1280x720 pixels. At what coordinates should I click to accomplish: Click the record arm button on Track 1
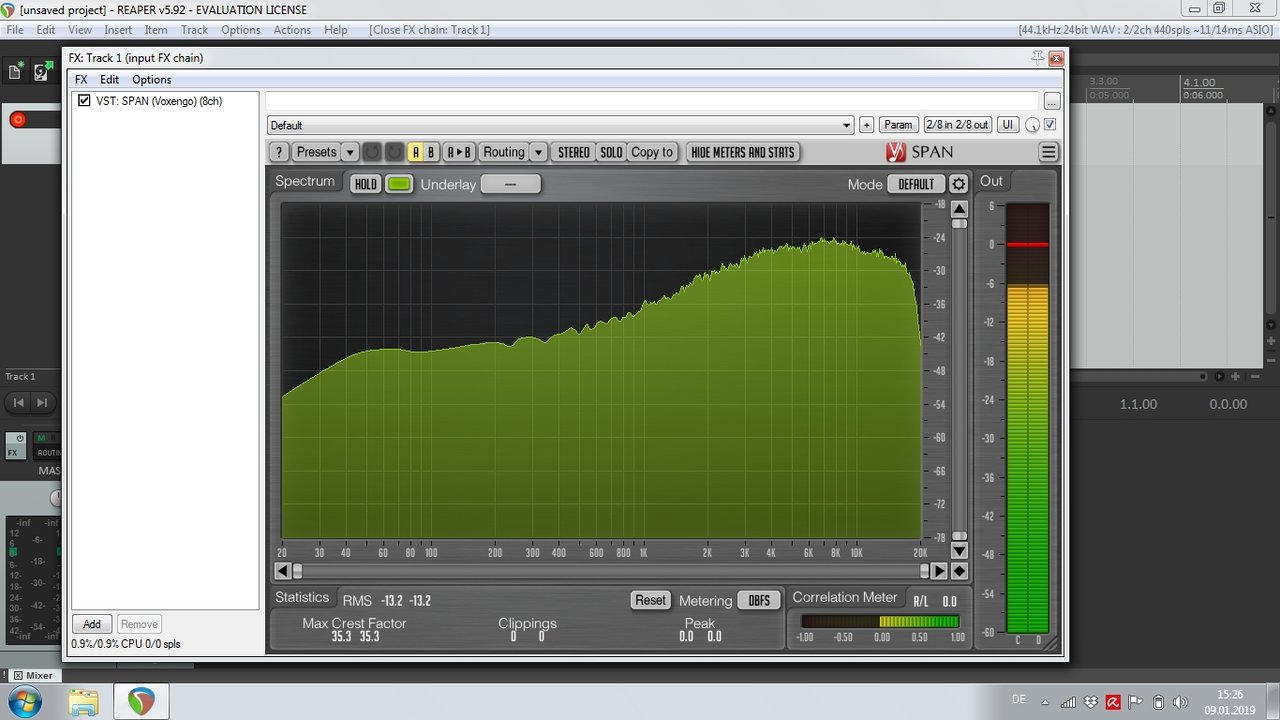point(17,120)
